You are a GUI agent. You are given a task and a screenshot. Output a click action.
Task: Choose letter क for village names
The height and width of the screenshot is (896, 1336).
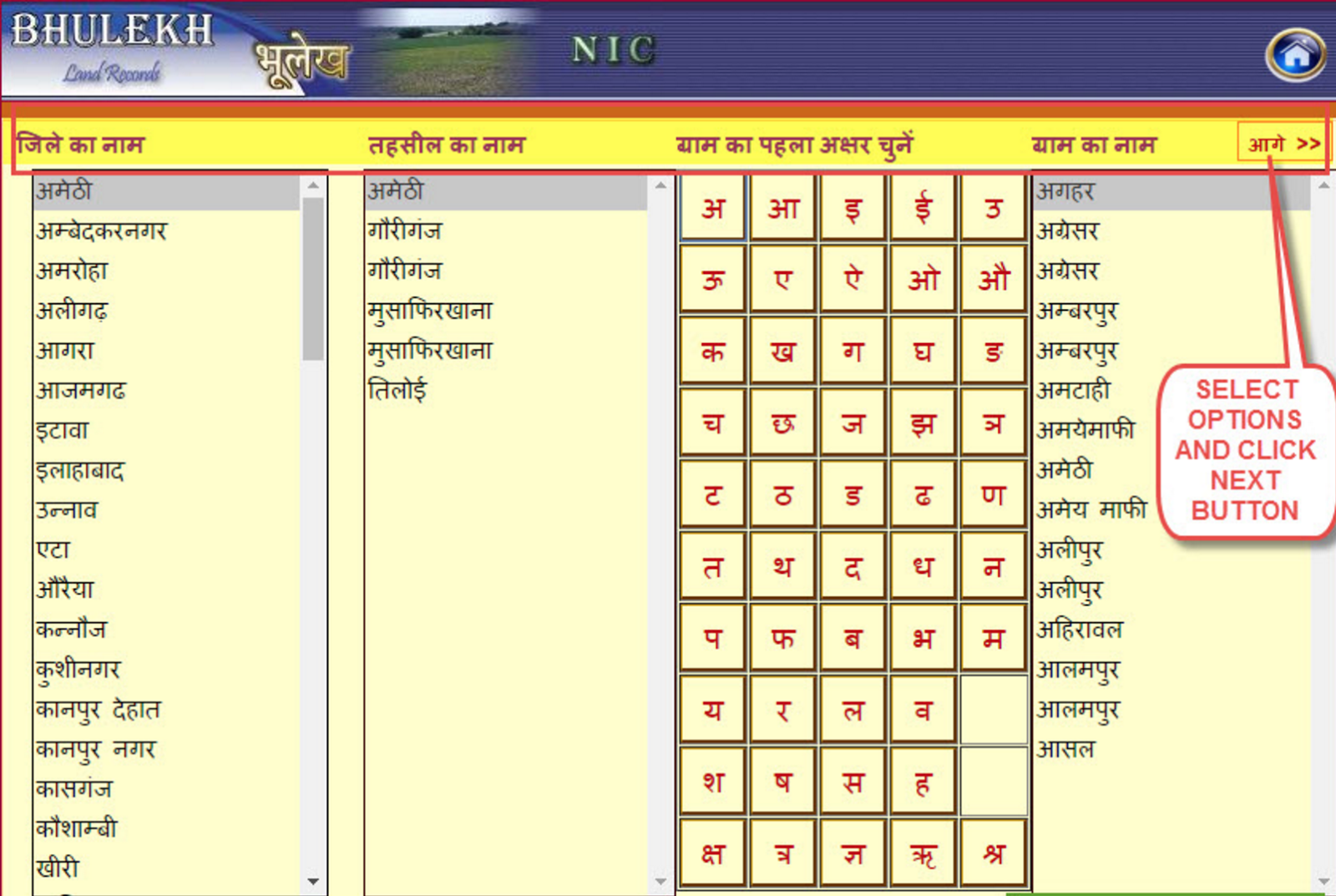(712, 351)
